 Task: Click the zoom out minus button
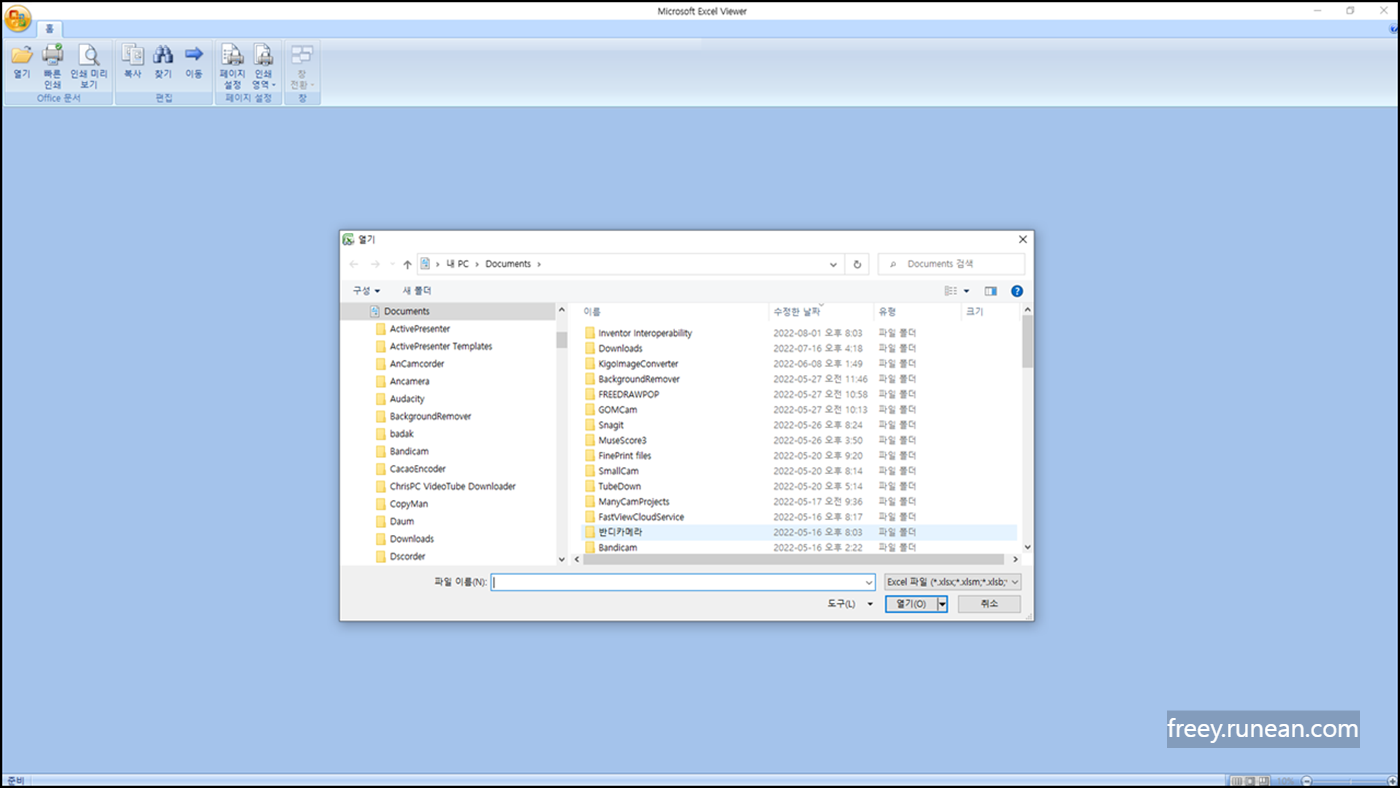1306,780
